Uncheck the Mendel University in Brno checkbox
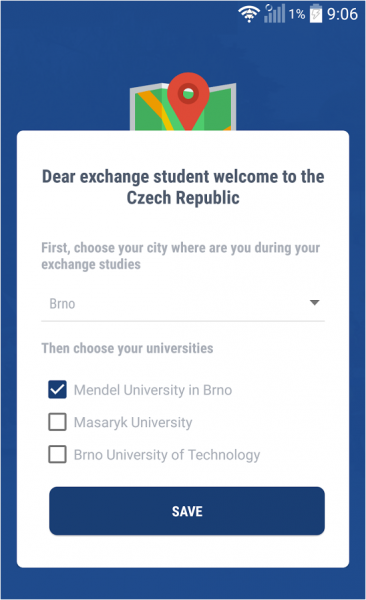Image resolution: width=366 pixels, height=600 pixels. coord(57,390)
